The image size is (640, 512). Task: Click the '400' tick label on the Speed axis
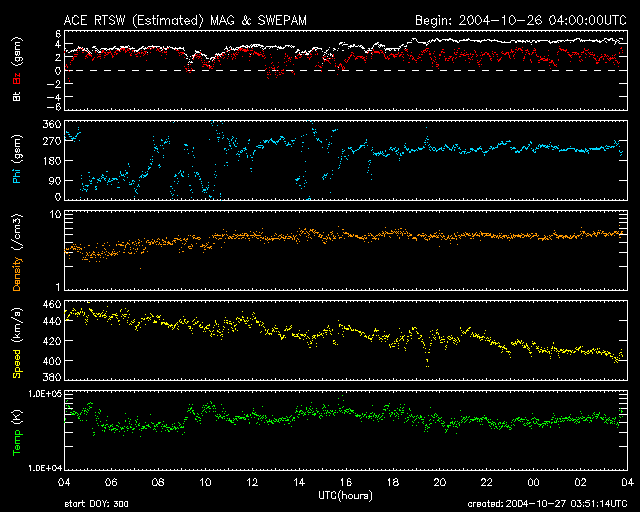click(52, 361)
